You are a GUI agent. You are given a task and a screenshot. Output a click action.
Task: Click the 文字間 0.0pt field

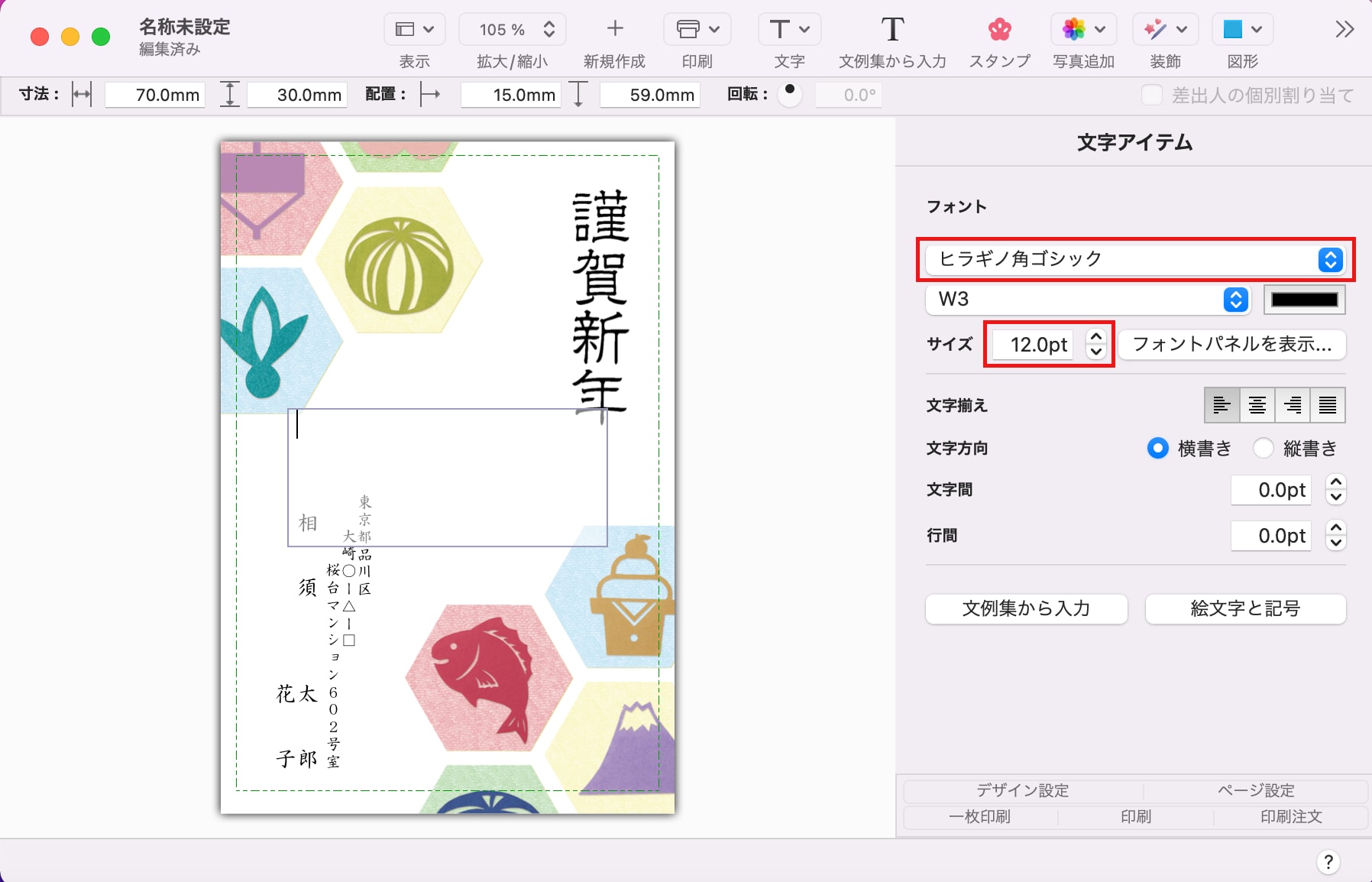(x=1271, y=489)
